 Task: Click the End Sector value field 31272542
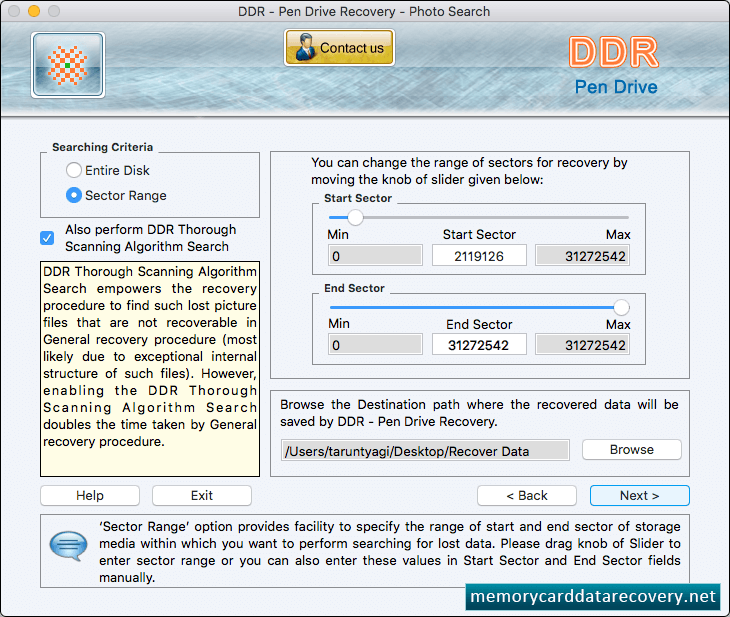tap(479, 345)
